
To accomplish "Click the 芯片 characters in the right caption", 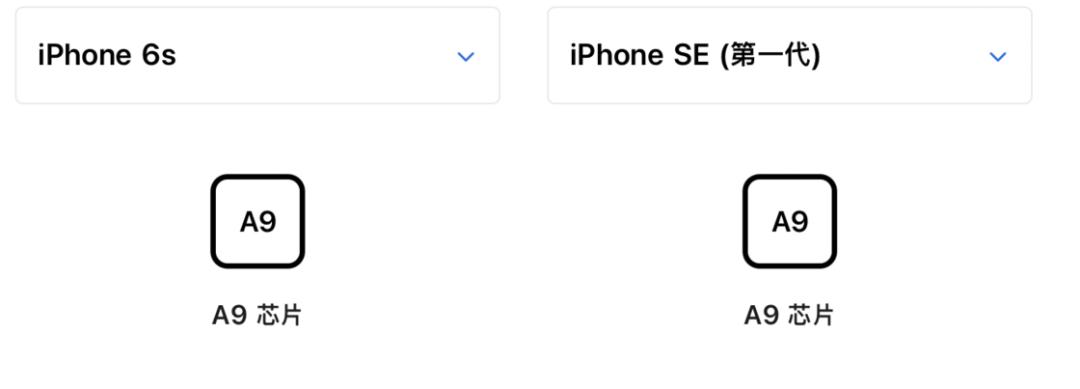I will [811, 315].
